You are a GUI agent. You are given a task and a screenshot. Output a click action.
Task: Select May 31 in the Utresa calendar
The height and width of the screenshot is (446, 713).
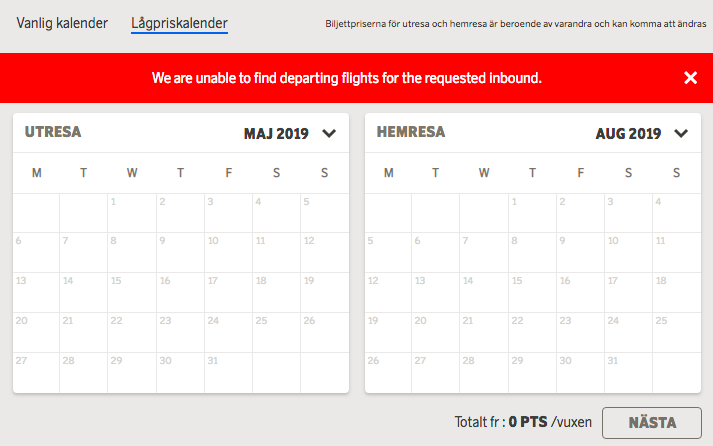click(x=229, y=372)
